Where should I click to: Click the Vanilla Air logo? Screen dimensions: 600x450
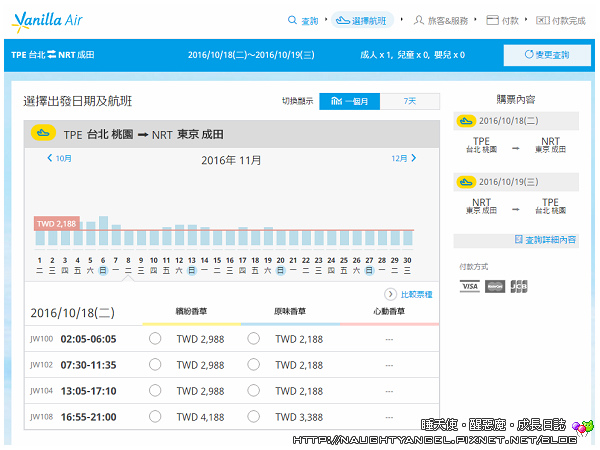(47, 21)
